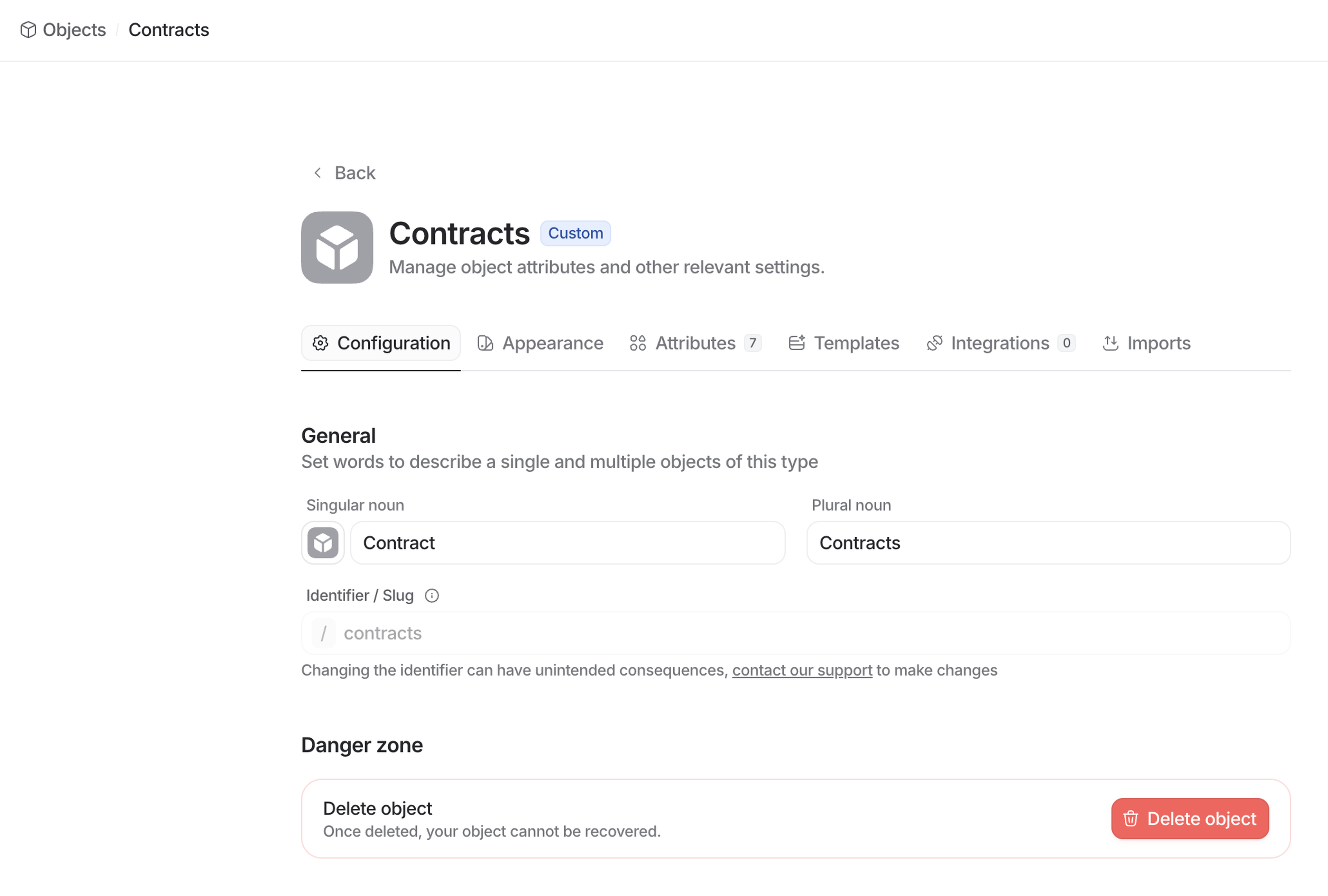
Task: Click the Appearance tab icon
Action: [x=485, y=343]
